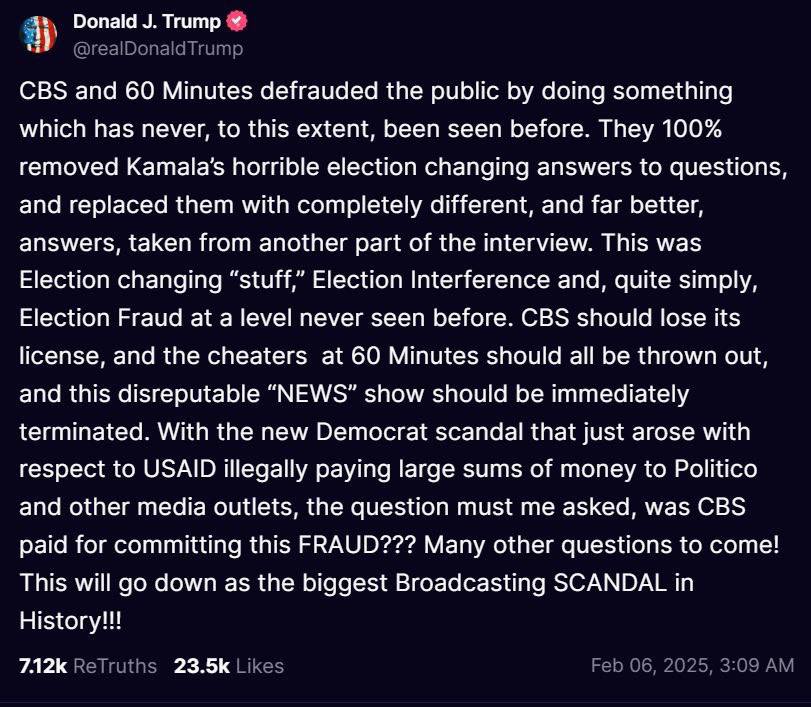Visit the @realDonaldTrump handle link

[x=158, y=49]
